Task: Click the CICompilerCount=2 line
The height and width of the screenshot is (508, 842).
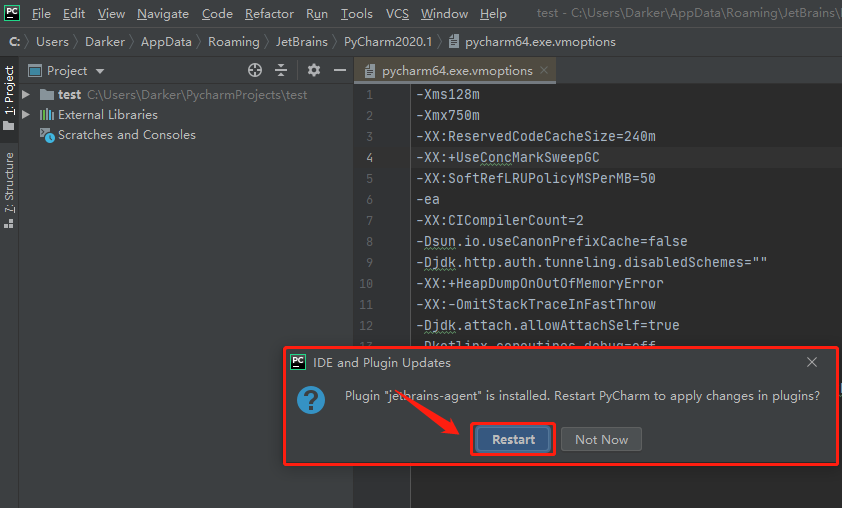Action: point(500,220)
